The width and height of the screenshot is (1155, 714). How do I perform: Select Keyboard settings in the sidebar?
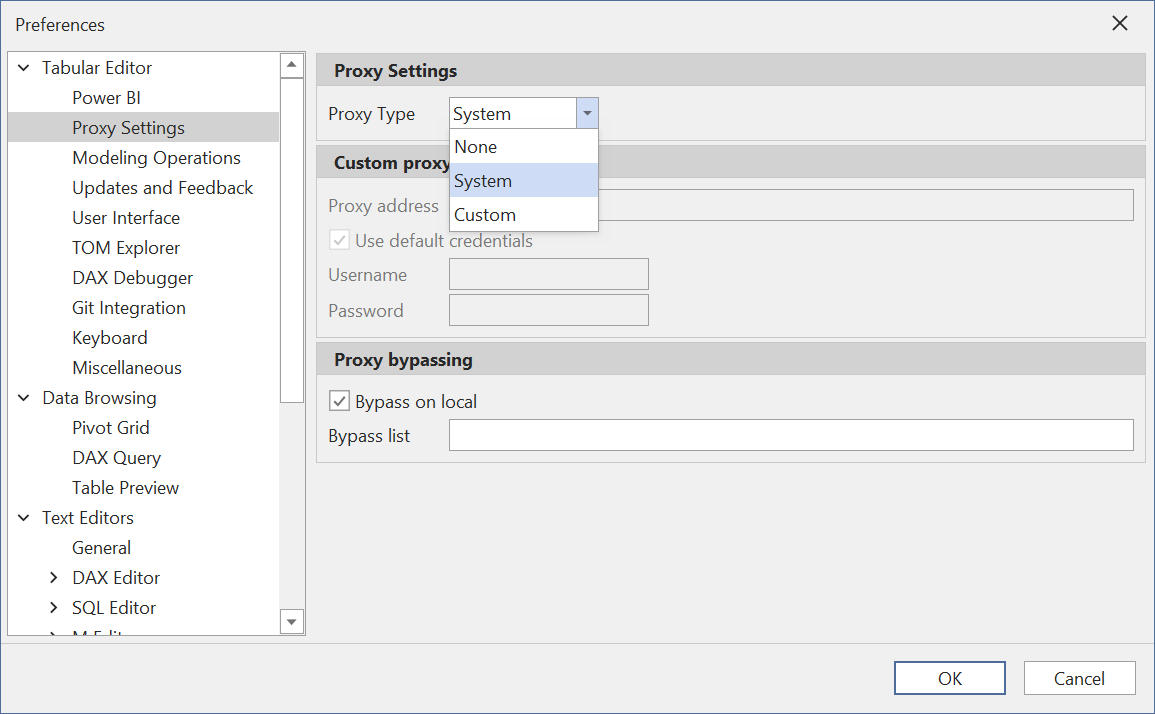(x=110, y=337)
